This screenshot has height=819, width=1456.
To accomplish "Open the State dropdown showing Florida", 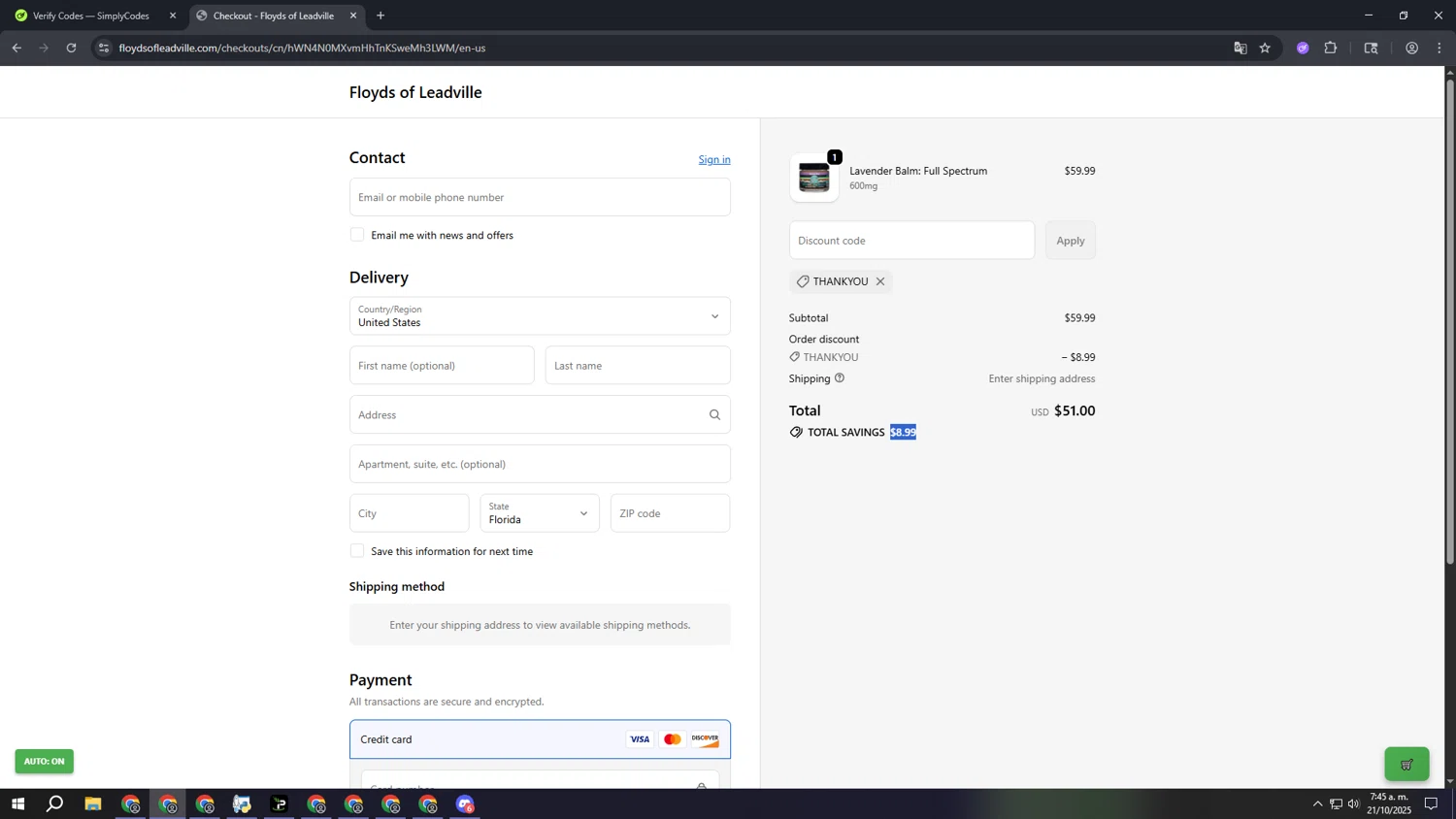I will [540, 513].
